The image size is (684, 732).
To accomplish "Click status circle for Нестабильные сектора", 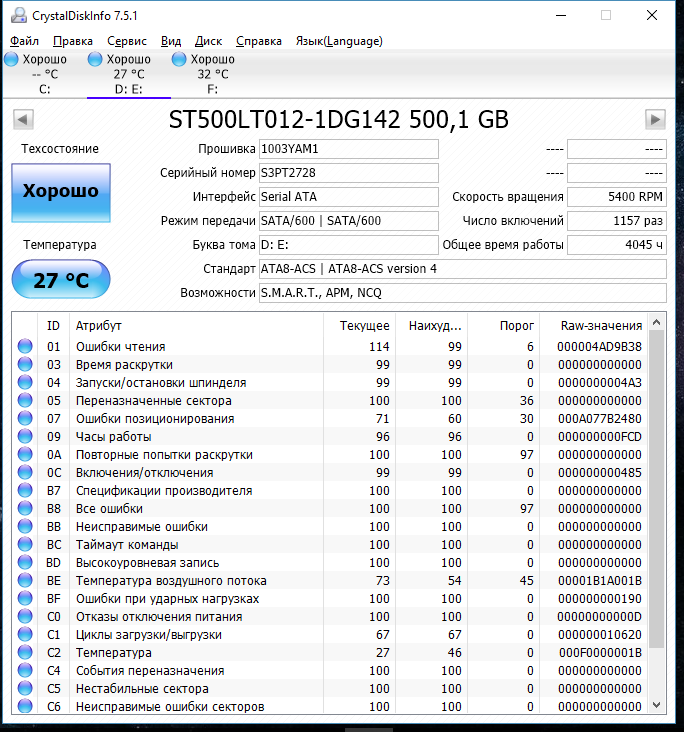I will tap(25, 688).
